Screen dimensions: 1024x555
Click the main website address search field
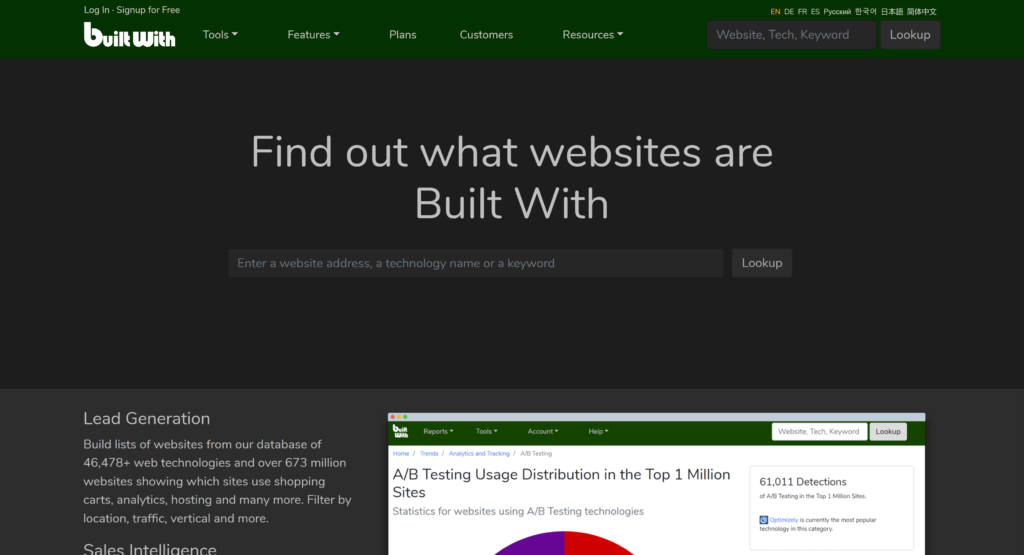tap(475, 263)
